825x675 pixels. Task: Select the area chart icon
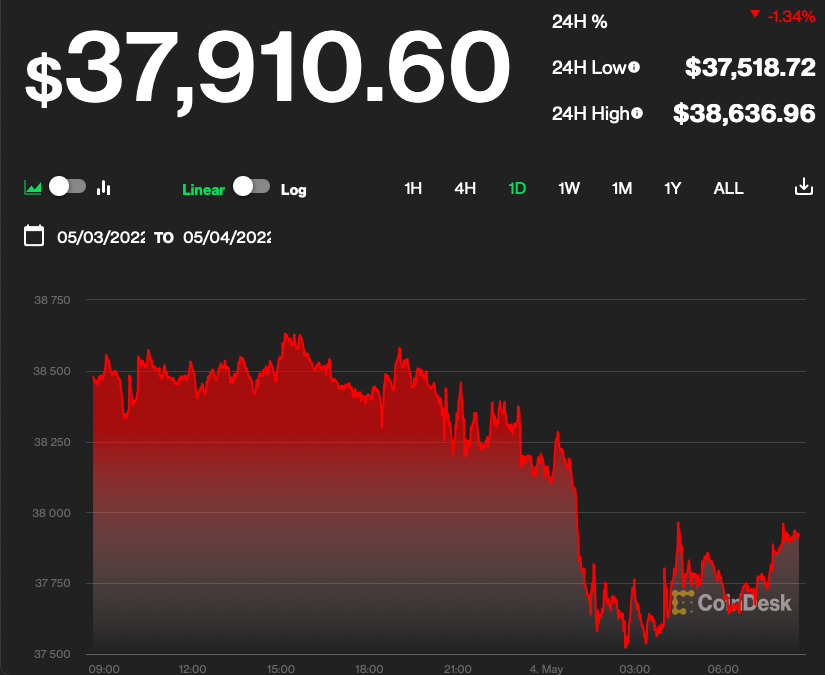pyautogui.click(x=33, y=187)
